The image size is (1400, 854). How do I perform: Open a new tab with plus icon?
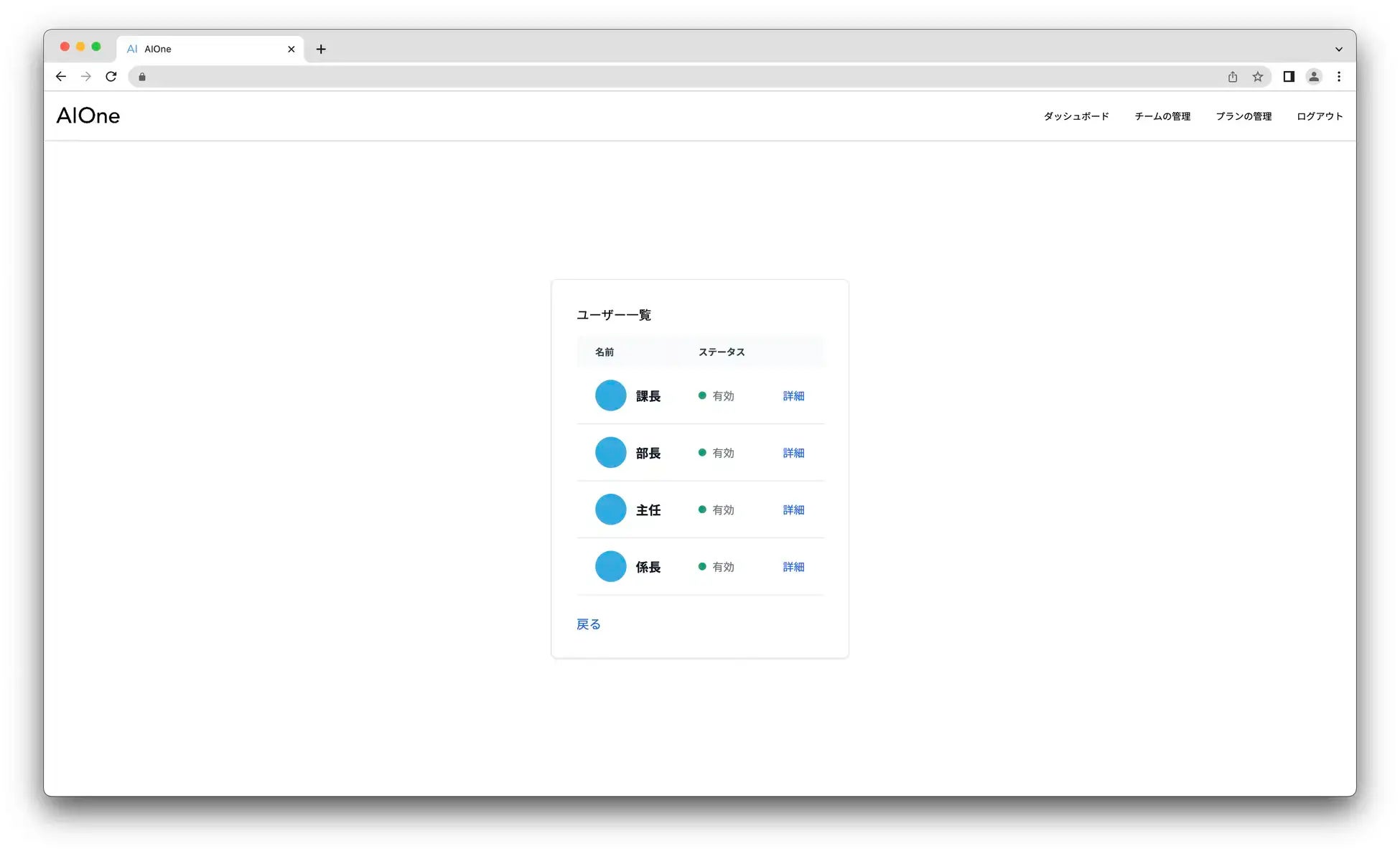coord(321,49)
